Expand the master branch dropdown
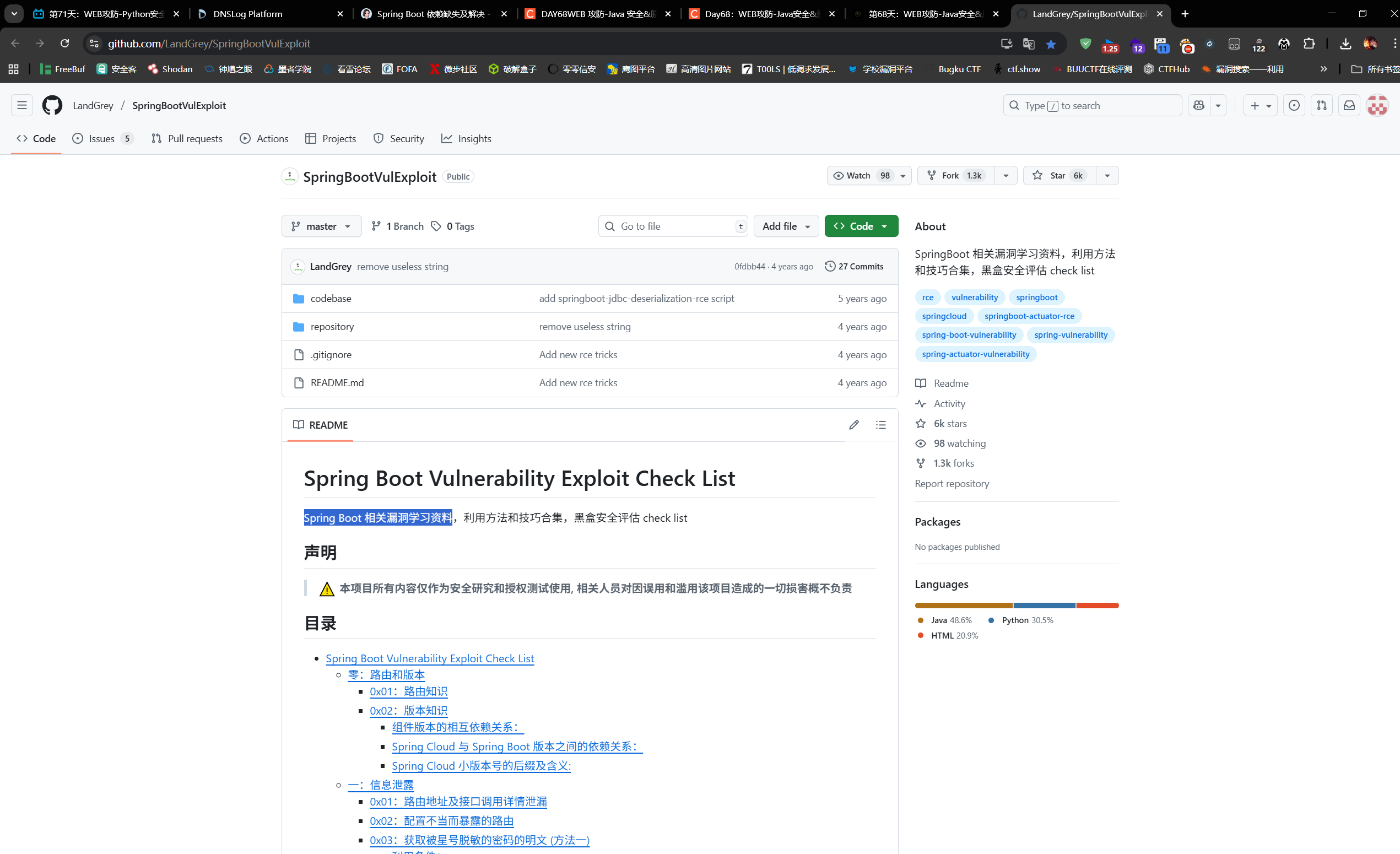Viewport: 1400px width, 854px height. click(x=321, y=226)
